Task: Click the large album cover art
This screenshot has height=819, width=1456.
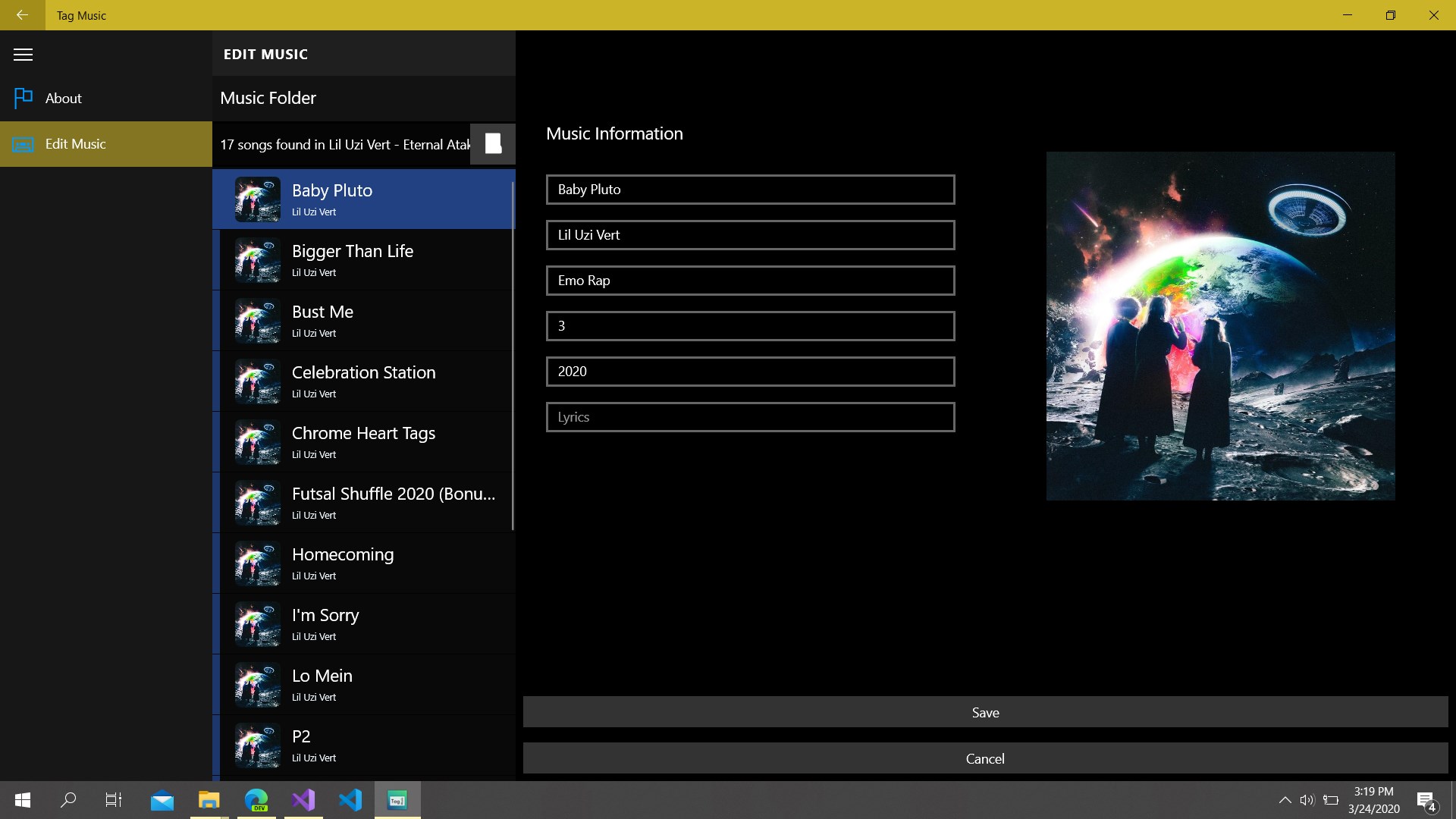Action: [x=1220, y=326]
